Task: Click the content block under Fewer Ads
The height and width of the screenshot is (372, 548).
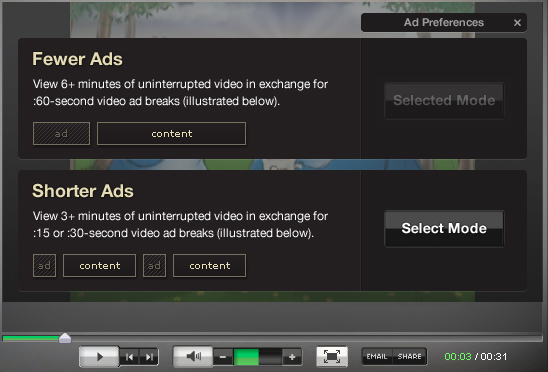Action: [172, 134]
